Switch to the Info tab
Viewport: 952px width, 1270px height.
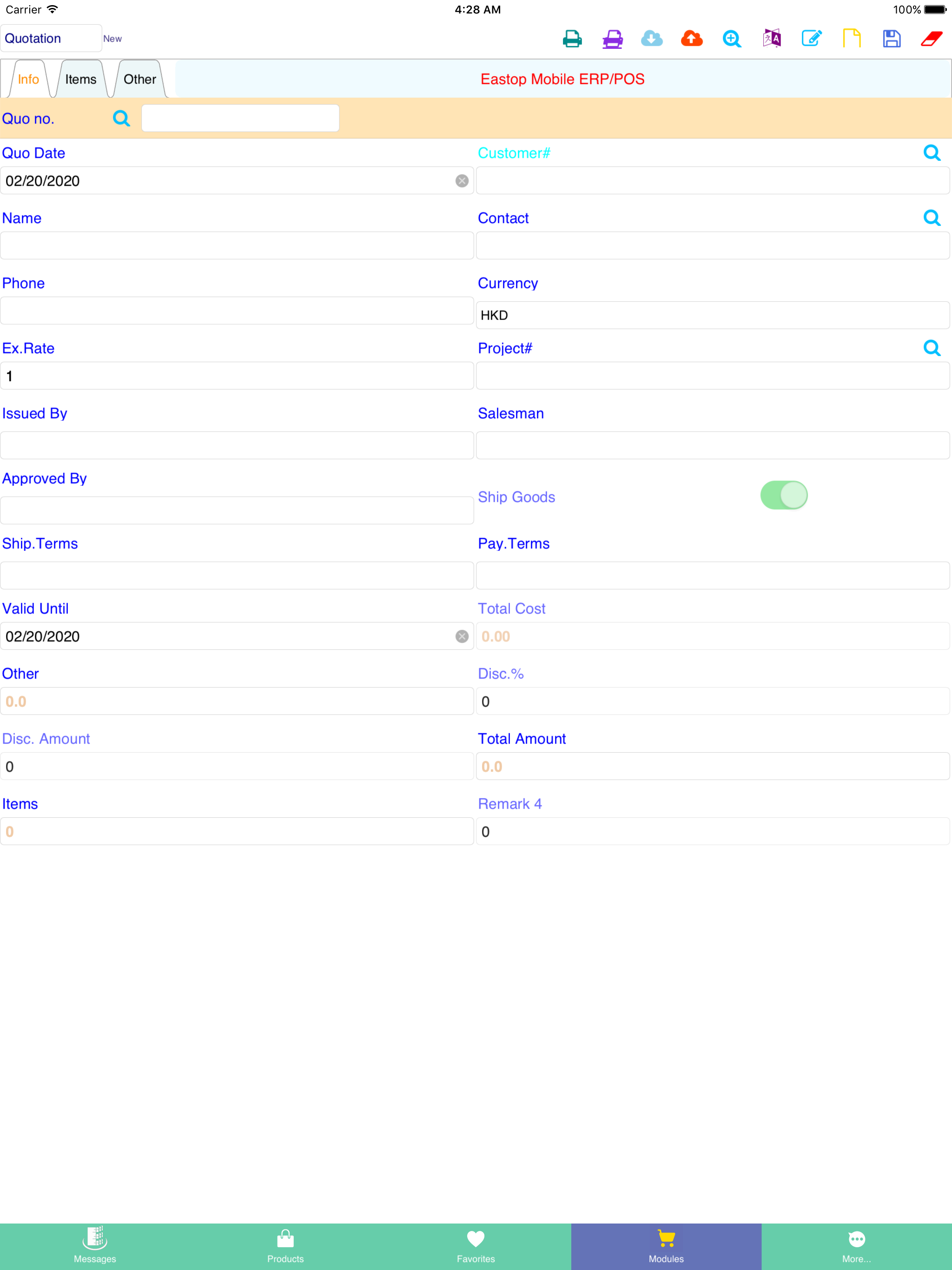pos(28,79)
